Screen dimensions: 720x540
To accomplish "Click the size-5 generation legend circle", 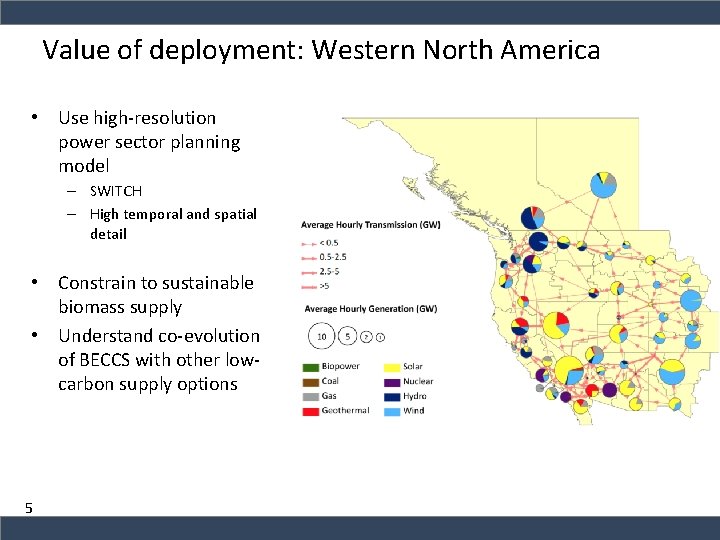I will coord(348,337).
